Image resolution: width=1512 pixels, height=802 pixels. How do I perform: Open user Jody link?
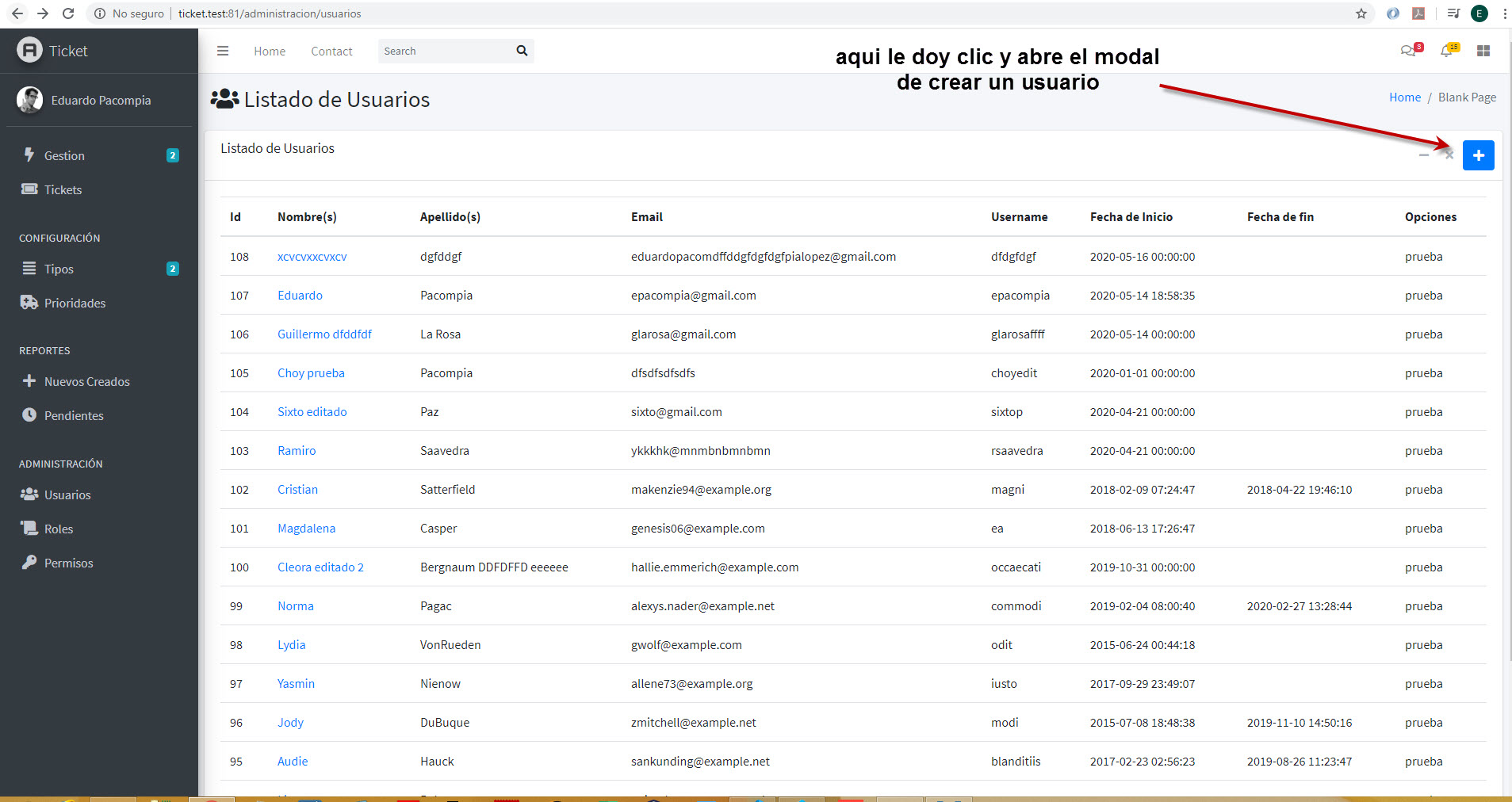pos(290,723)
